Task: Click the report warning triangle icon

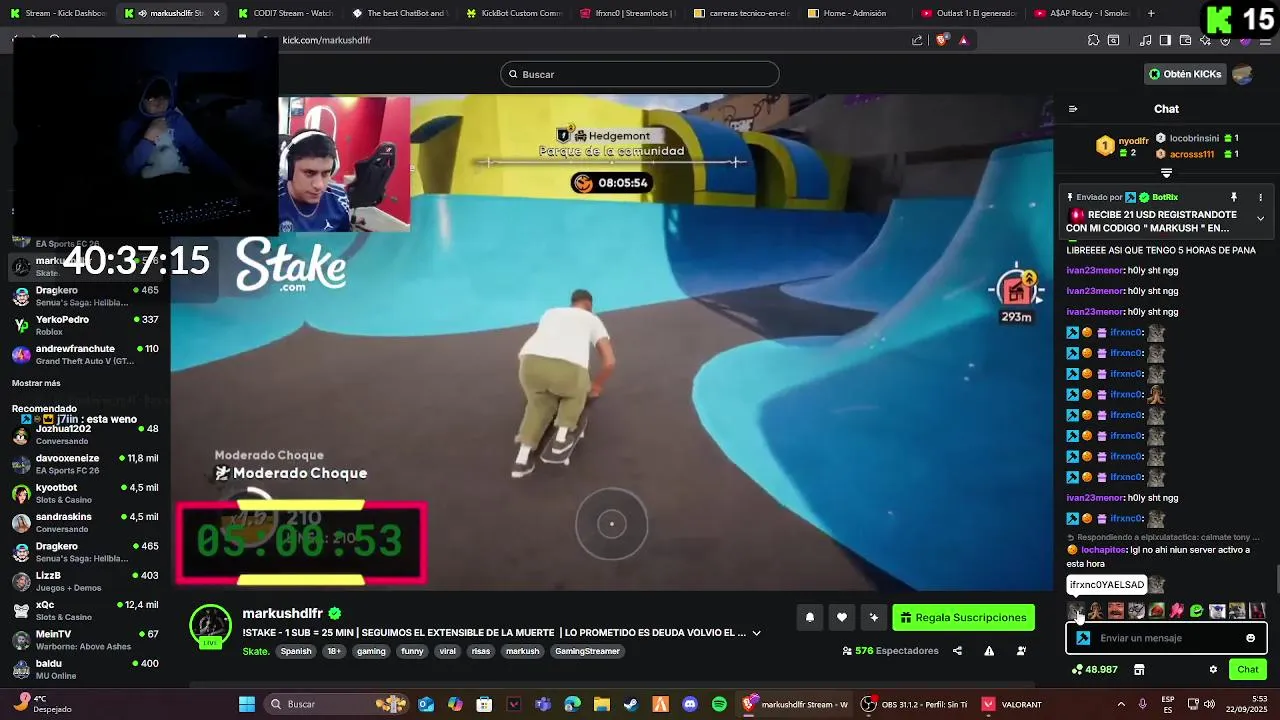Action: (x=989, y=651)
